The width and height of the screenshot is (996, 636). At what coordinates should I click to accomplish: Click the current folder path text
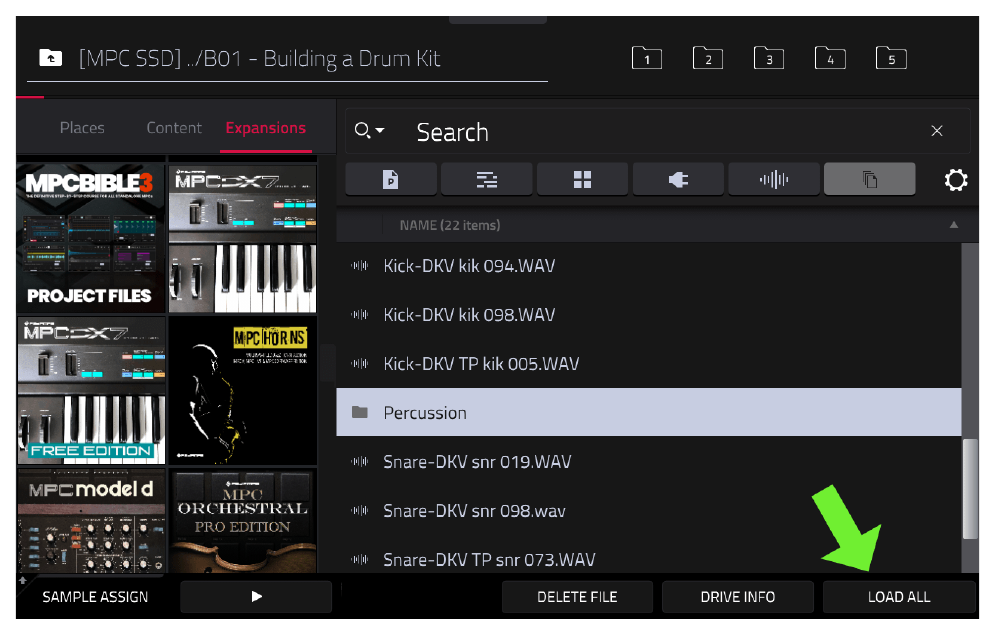259,58
